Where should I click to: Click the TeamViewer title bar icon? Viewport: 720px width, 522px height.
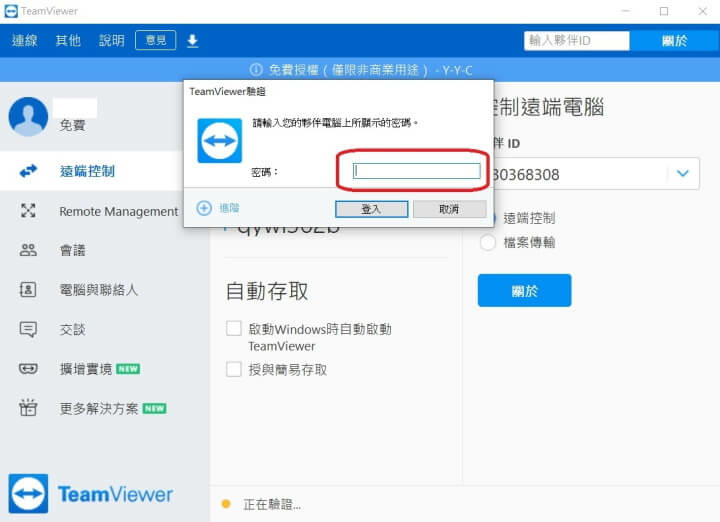[x=11, y=11]
